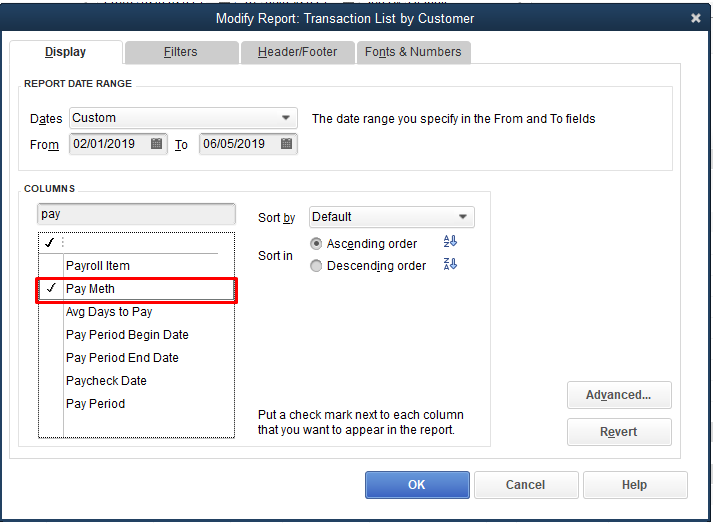The image size is (713, 524).
Task: Click the Revert button
Action: click(x=618, y=432)
